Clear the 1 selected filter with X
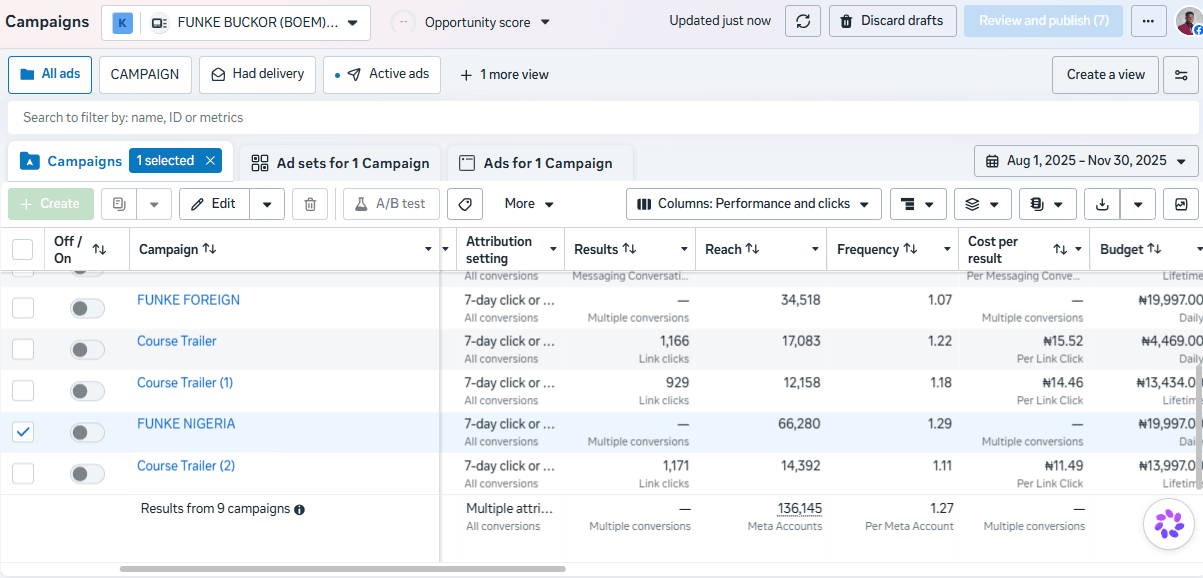This screenshot has height=578, width=1203. 210,161
